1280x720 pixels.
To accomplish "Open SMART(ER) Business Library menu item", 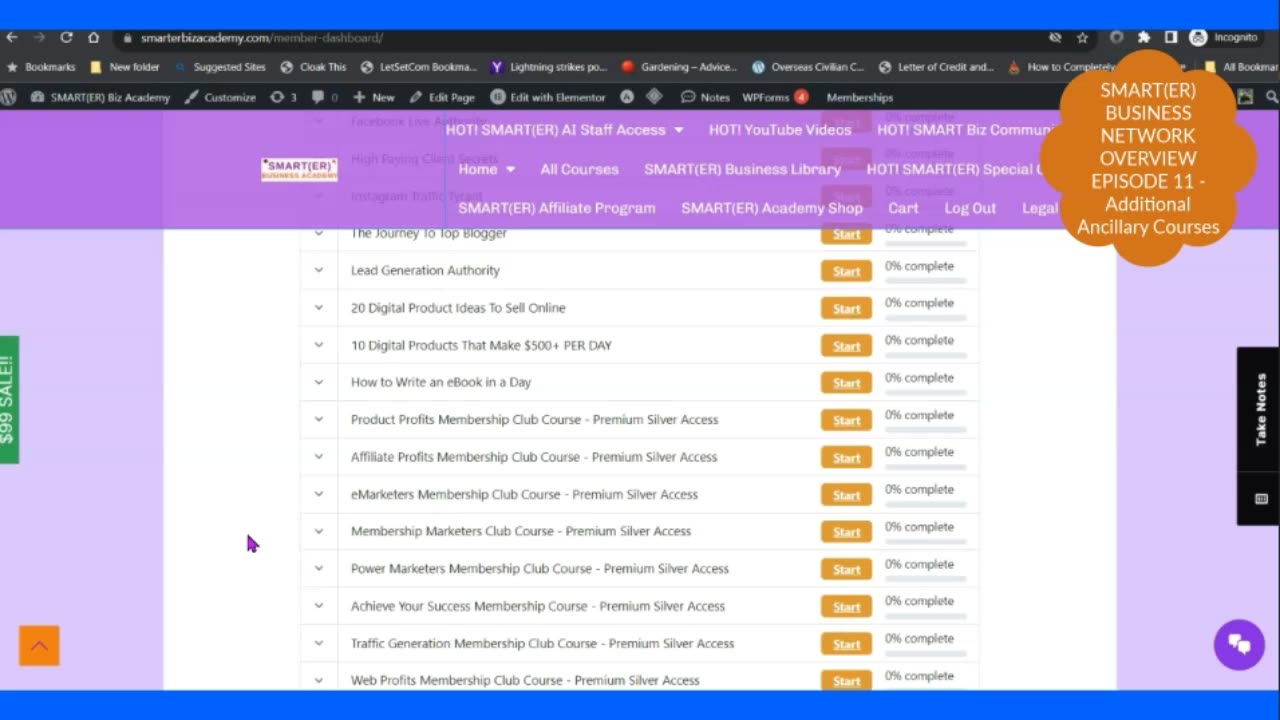I will click(743, 169).
